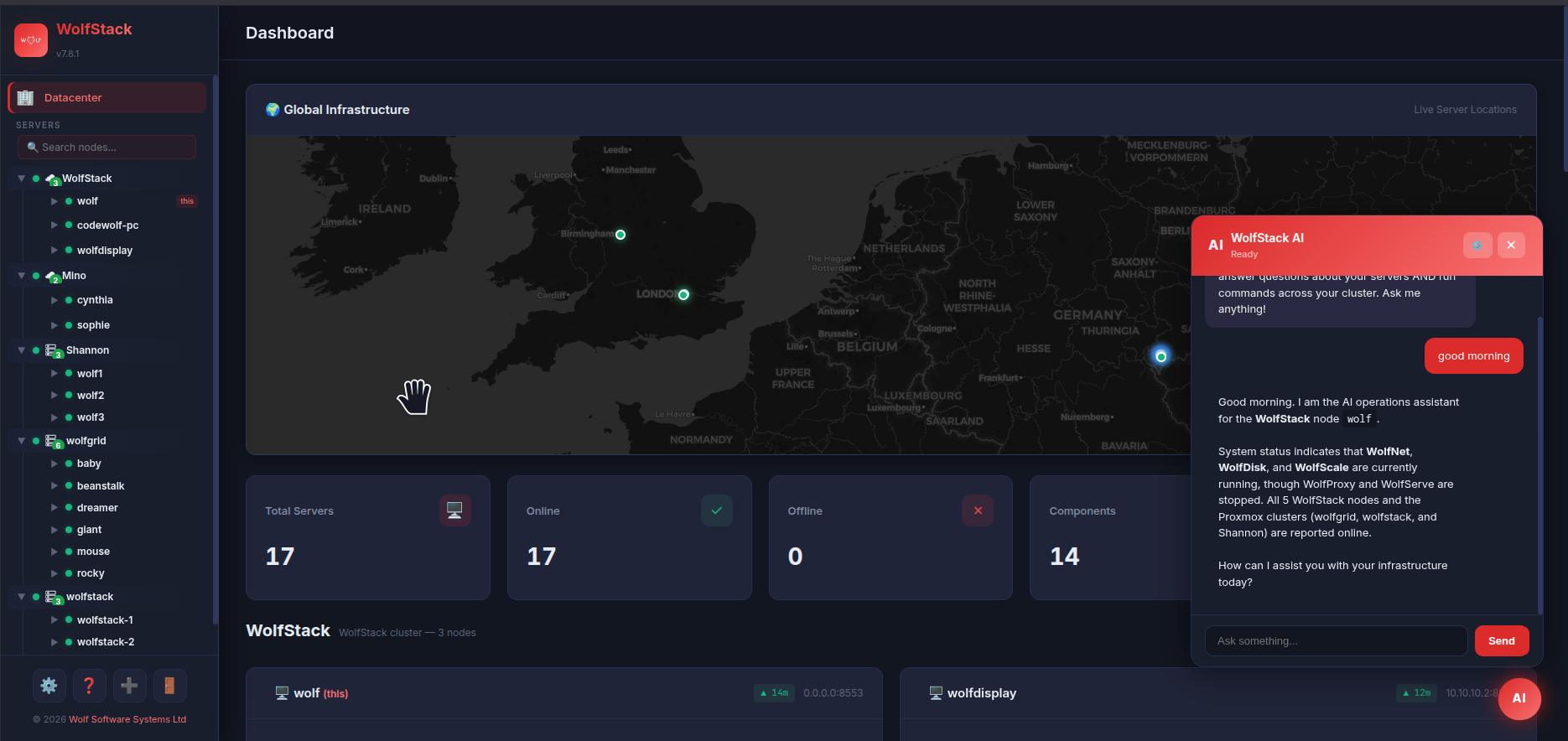Send the AI chat message
This screenshot has height=741, width=1568.
(1502, 641)
